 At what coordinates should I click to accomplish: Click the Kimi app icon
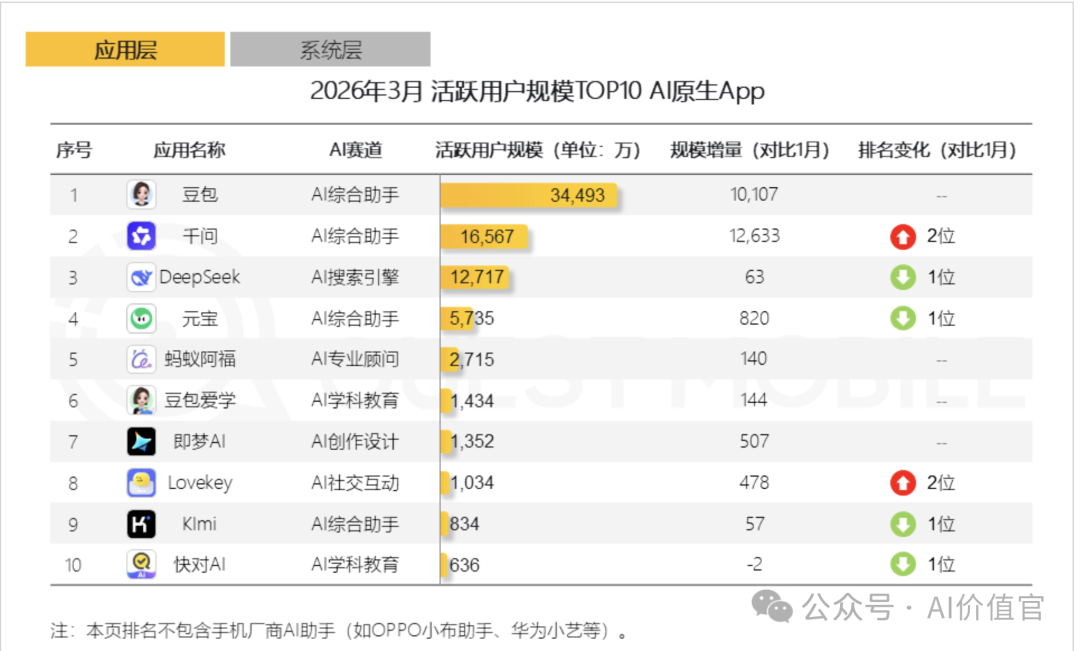click(141, 524)
